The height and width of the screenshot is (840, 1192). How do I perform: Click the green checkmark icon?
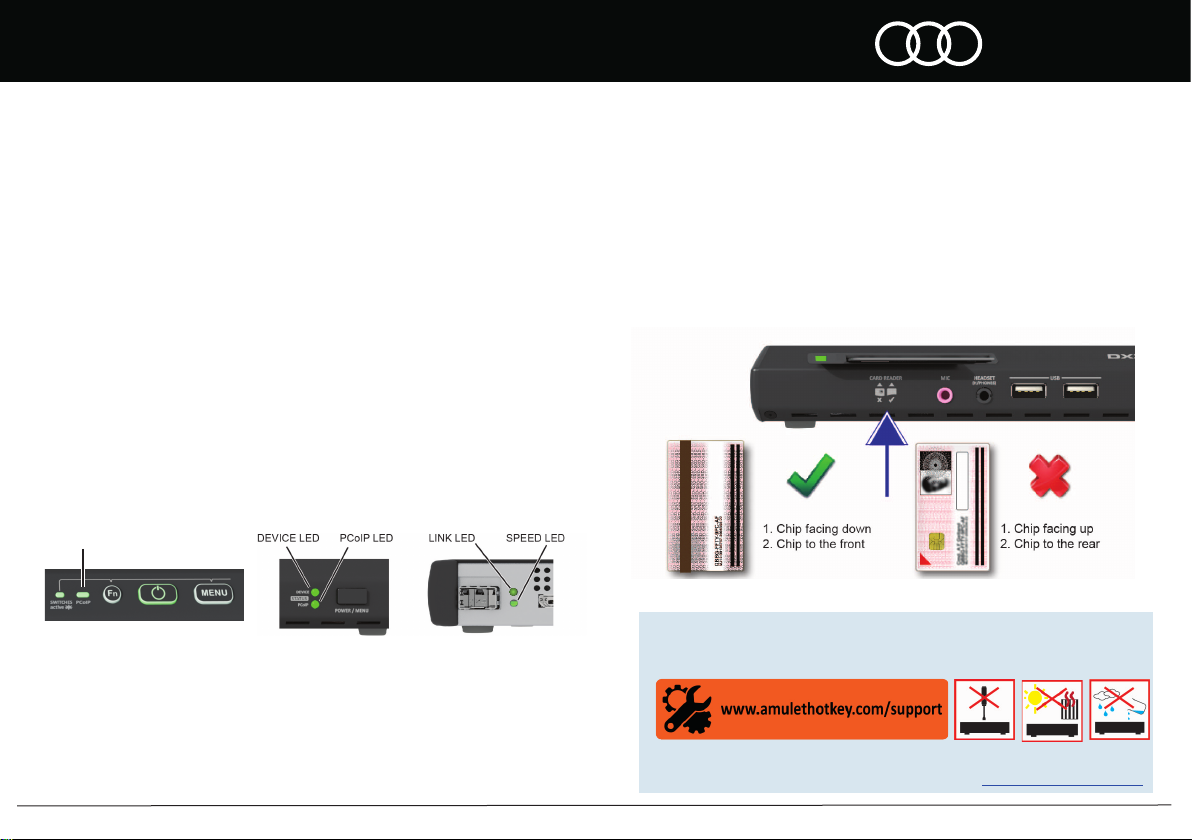click(810, 476)
